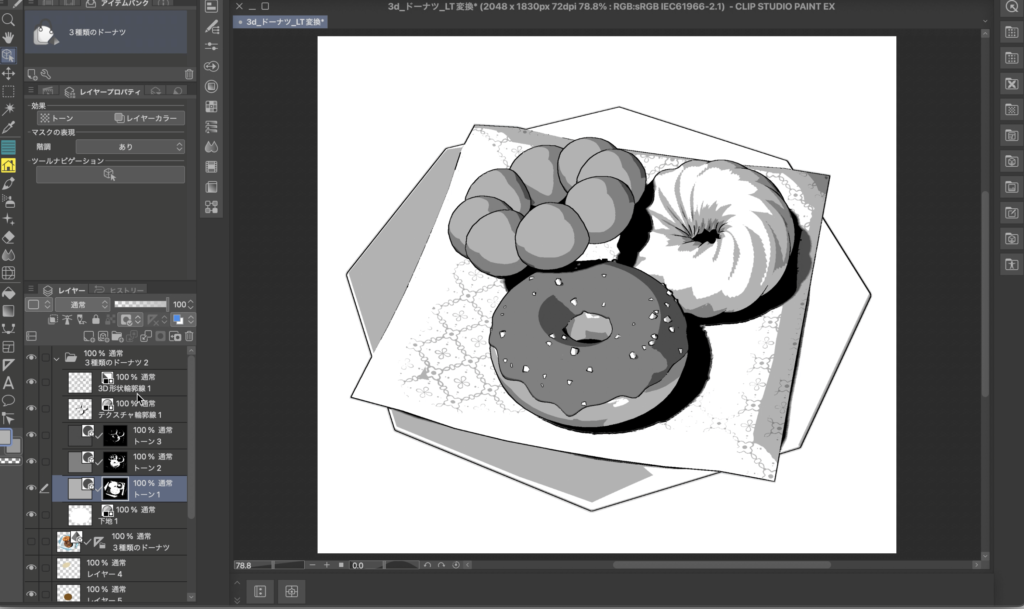The image size is (1024, 609).
Task: Click the trash icon in item bank panel
Action: coord(189,74)
